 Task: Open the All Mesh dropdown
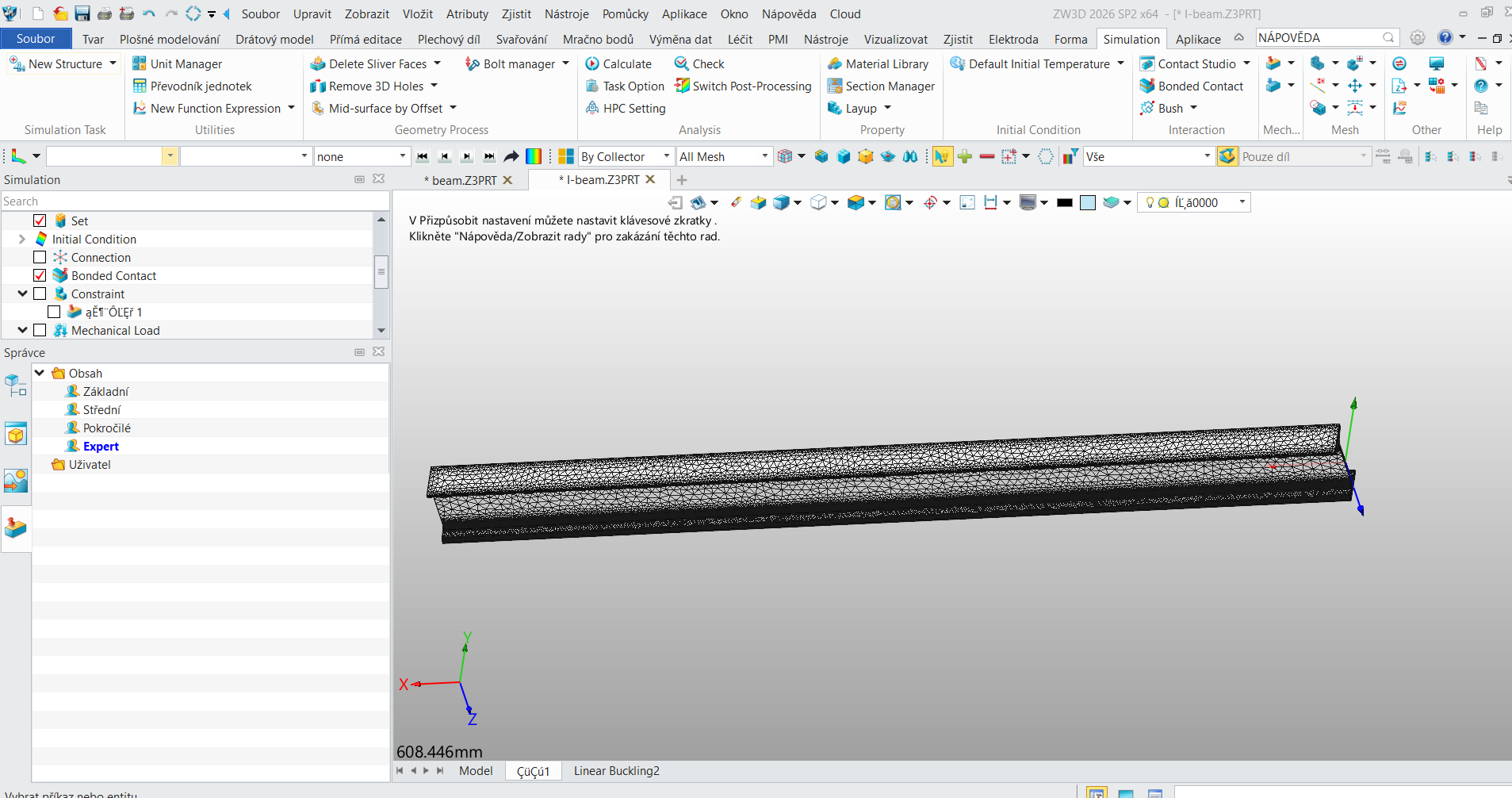(724, 156)
